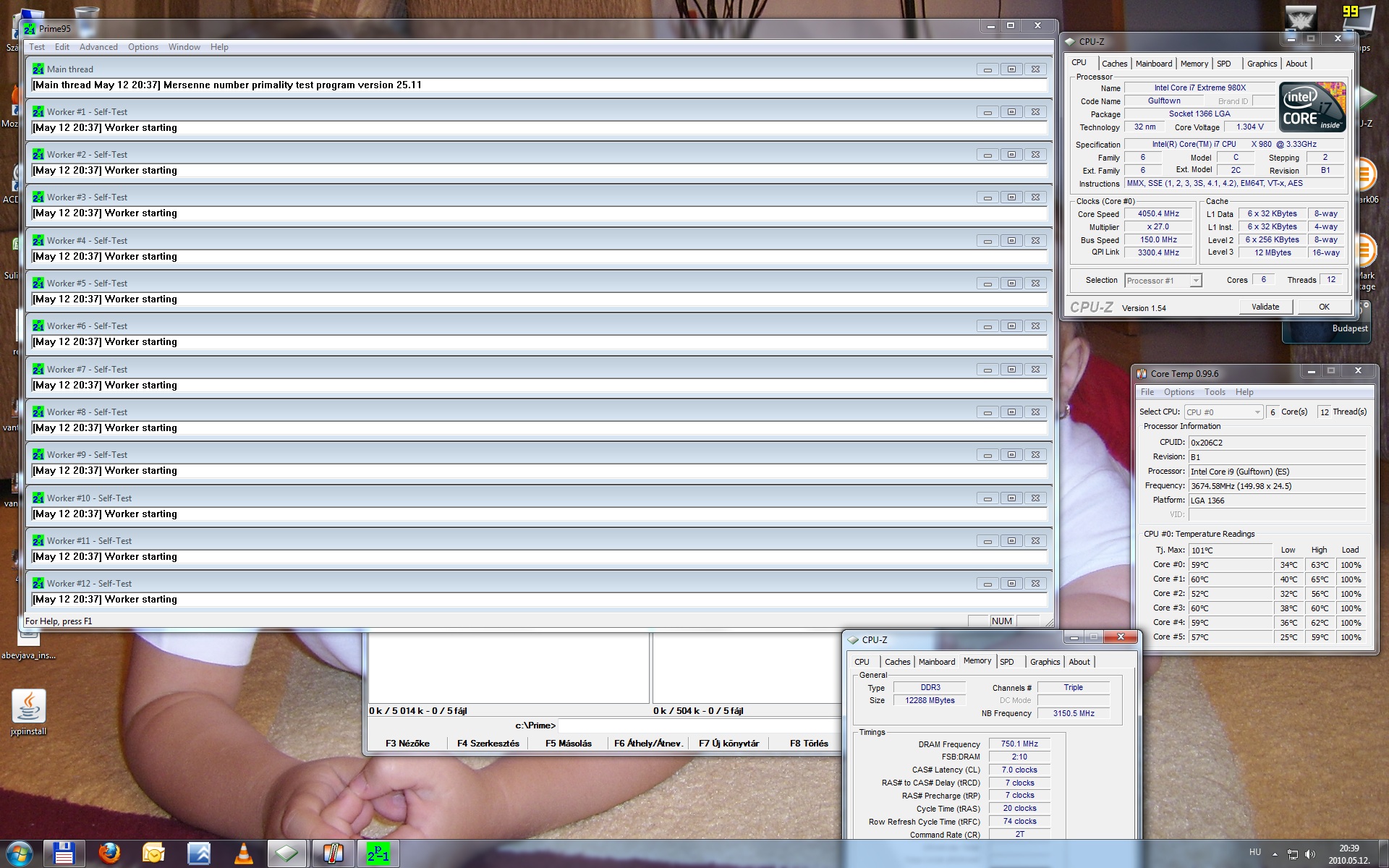Open the Window menu in Prime95

(184, 47)
